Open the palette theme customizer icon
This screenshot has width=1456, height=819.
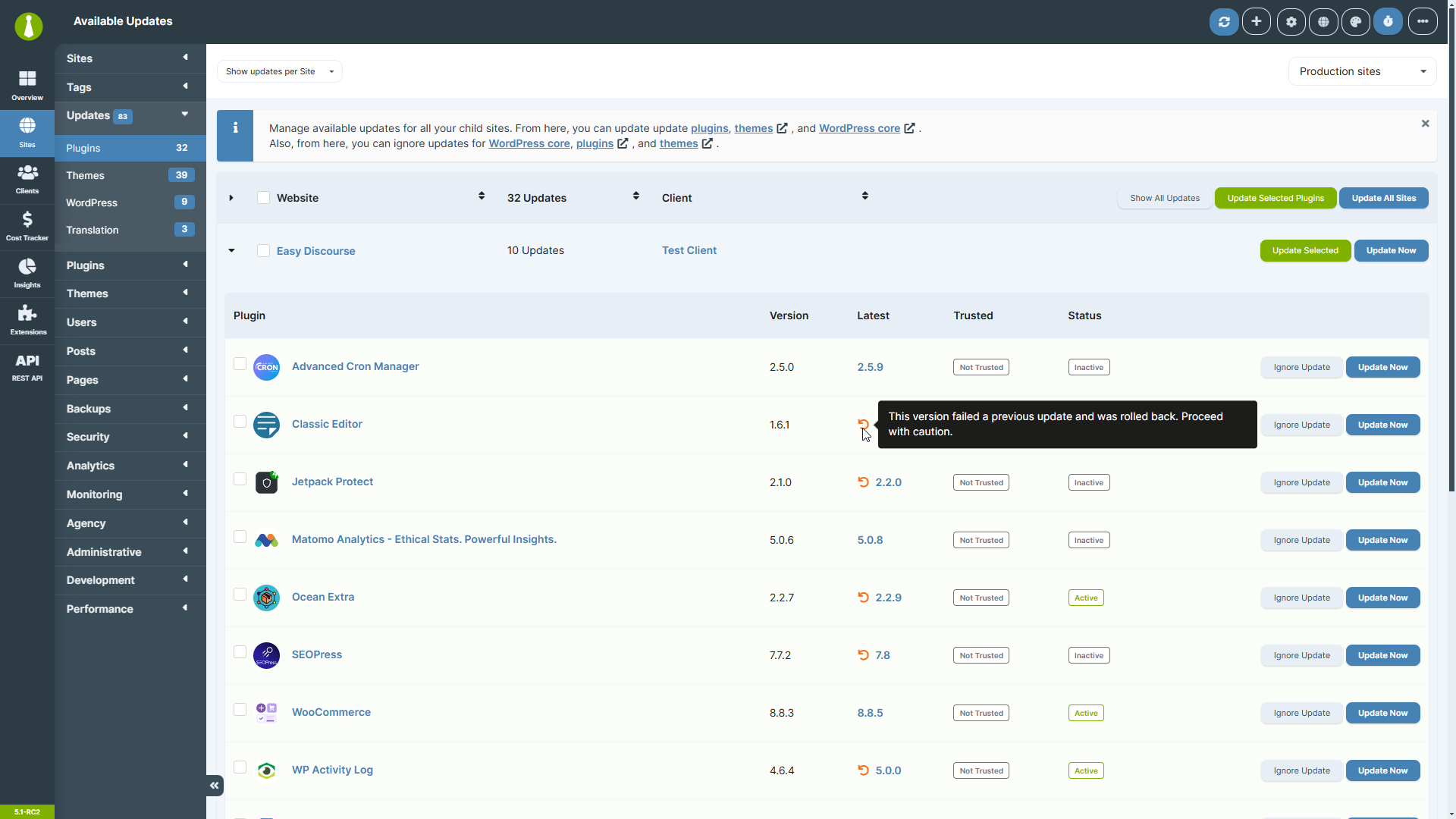tap(1355, 22)
